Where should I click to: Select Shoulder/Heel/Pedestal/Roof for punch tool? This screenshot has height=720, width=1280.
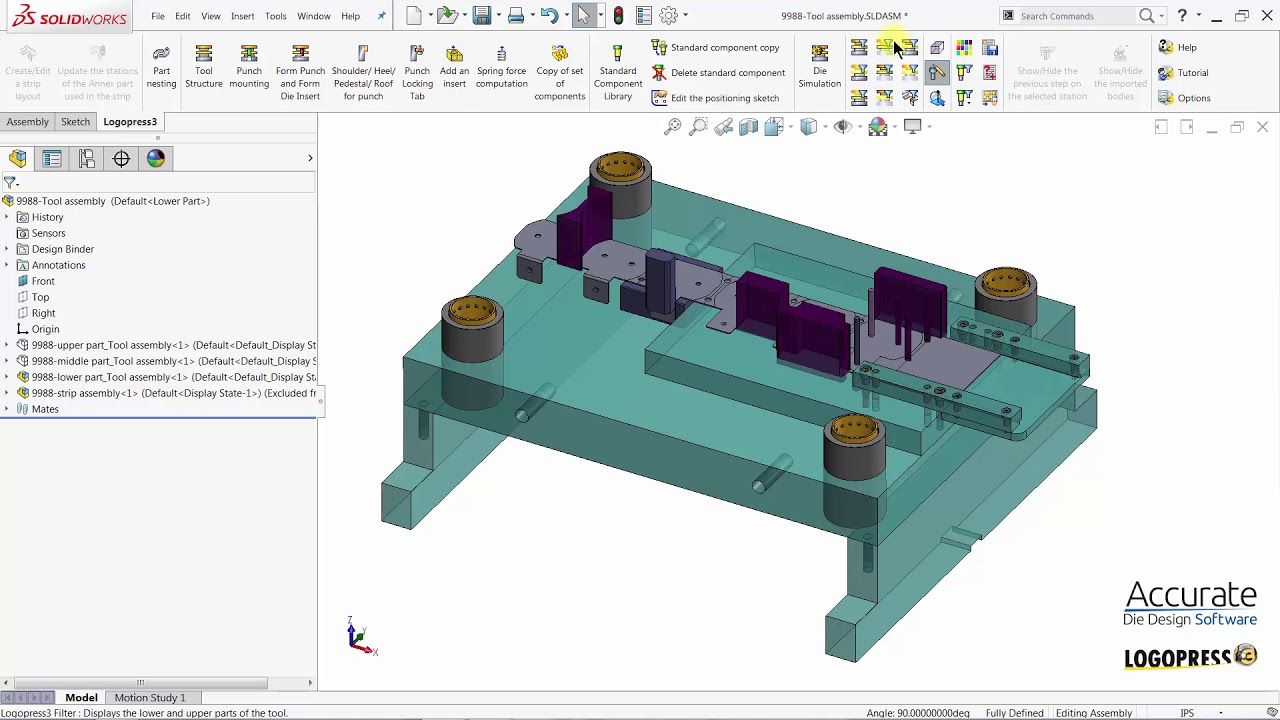tap(363, 72)
